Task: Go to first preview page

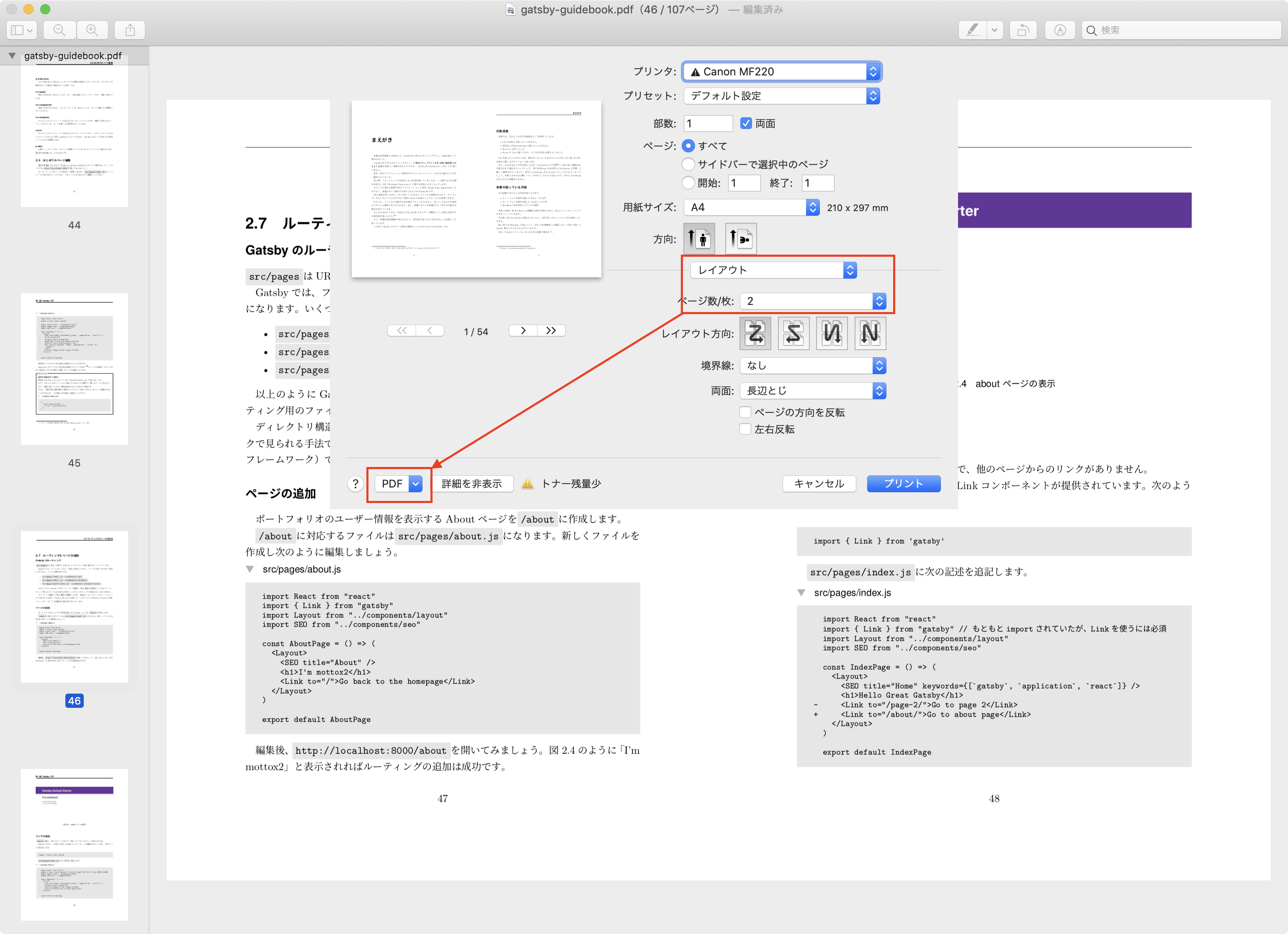Action: coord(402,330)
